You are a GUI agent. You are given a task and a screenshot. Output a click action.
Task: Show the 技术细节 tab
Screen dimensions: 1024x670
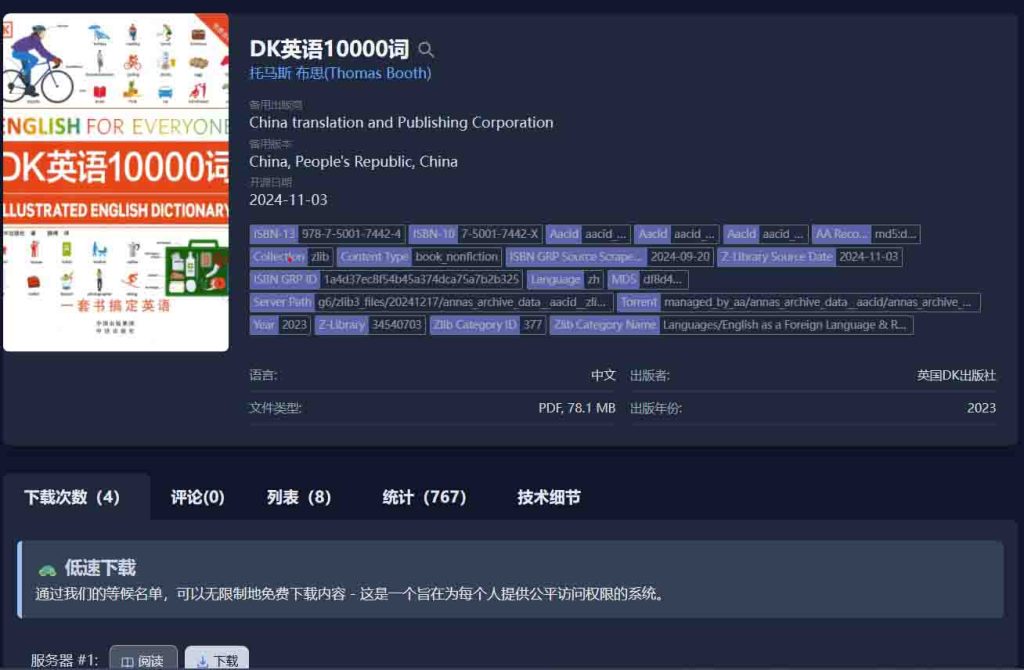click(x=548, y=497)
